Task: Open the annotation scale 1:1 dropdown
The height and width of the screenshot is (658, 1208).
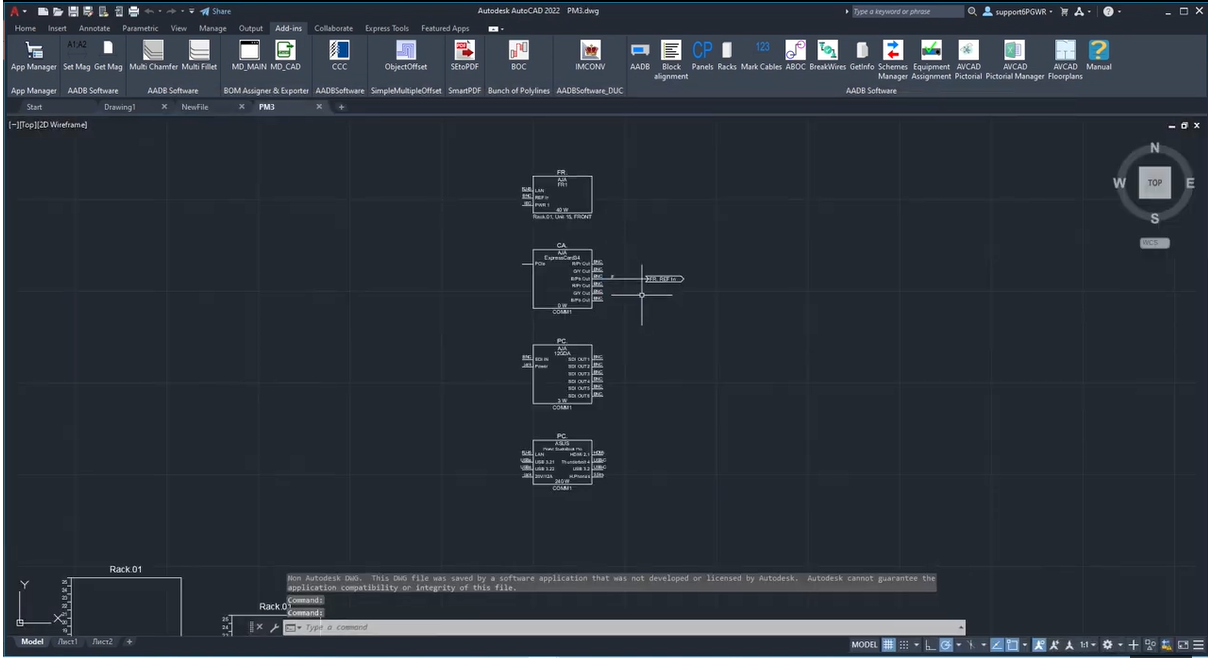Action: tap(1088, 645)
